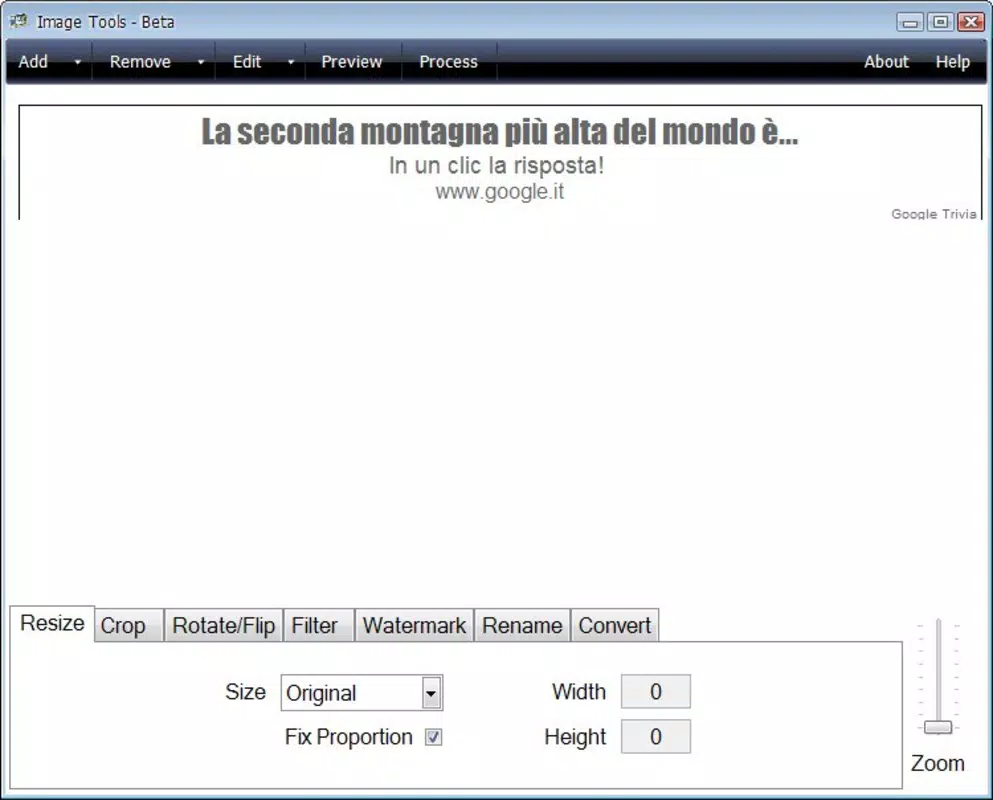This screenshot has height=800, width=993.
Task: Open the Edit menu
Action: click(x=246, y=61)
